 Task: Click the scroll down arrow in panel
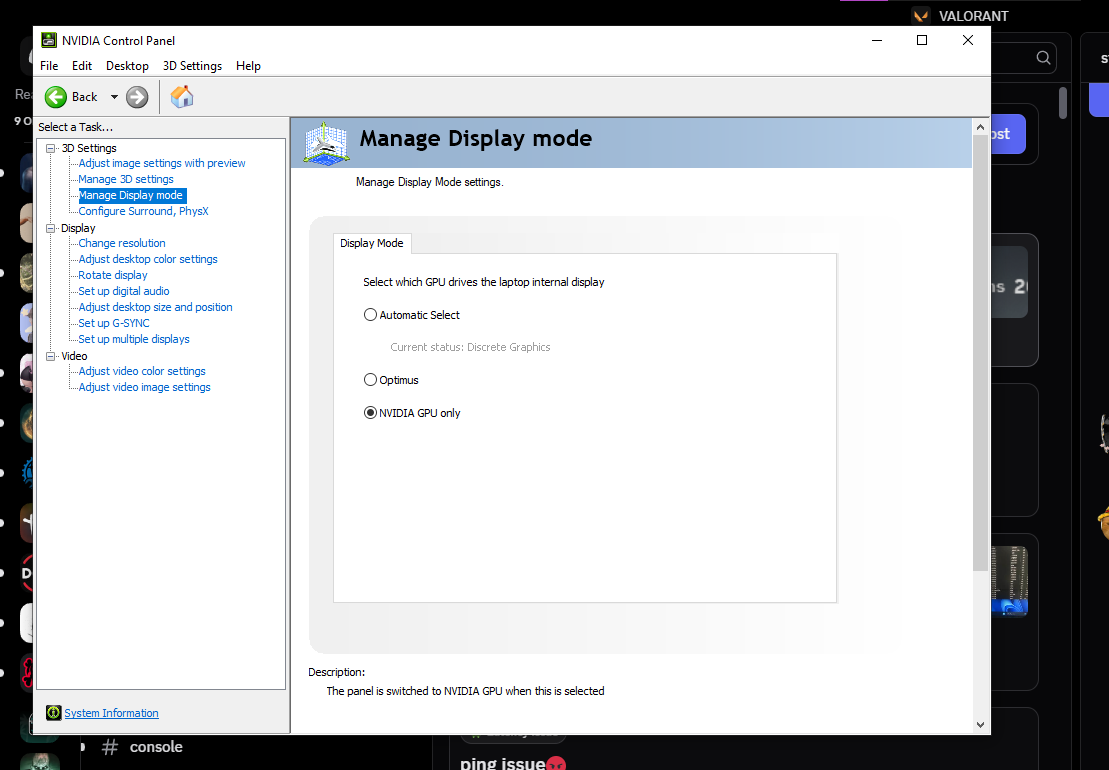(x=980, y=724)
